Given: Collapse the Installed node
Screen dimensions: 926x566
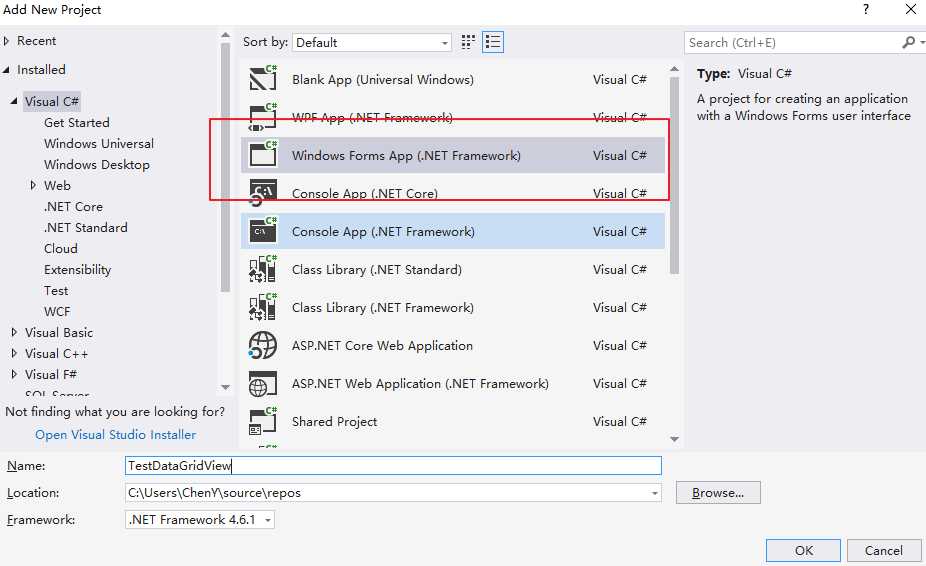Looking at the screenshot, I should coord(7,70).
